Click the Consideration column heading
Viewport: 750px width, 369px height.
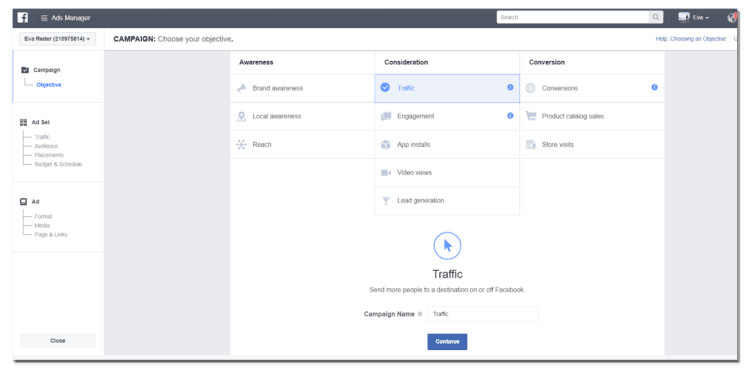(406, 62)
